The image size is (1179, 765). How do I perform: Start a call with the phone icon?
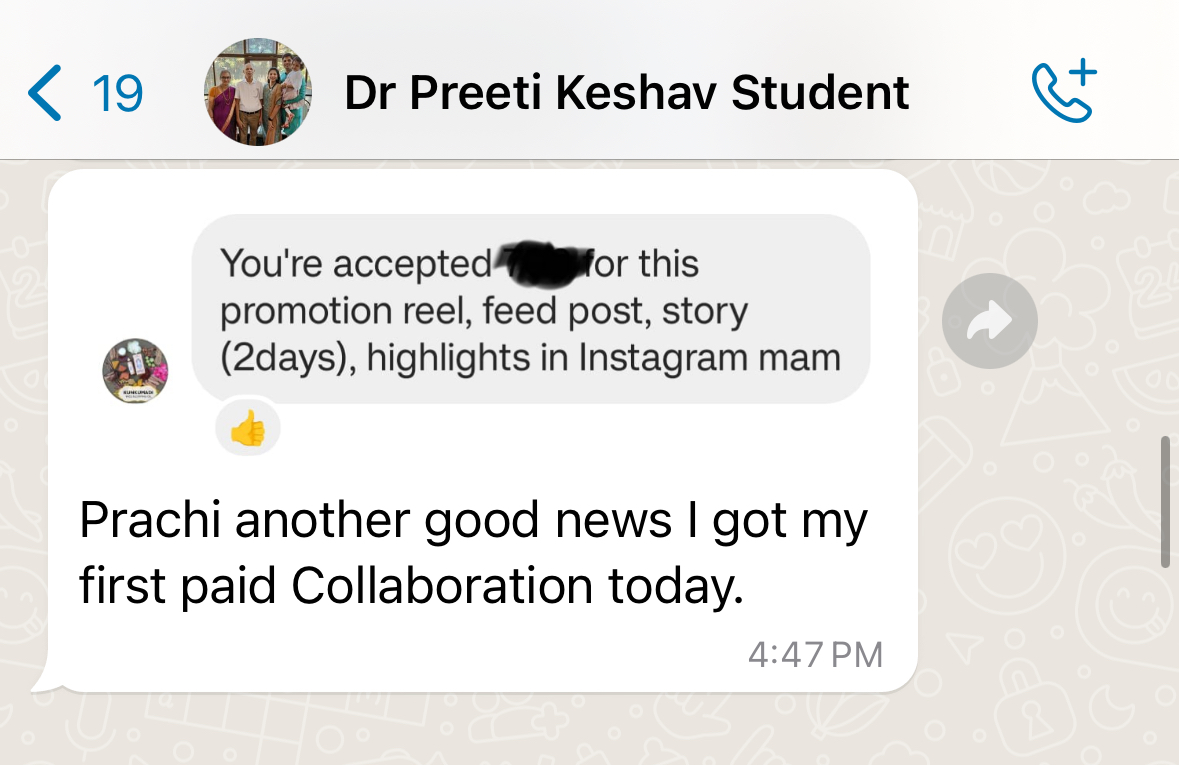pyautogui.click(x=1064, y=93)
